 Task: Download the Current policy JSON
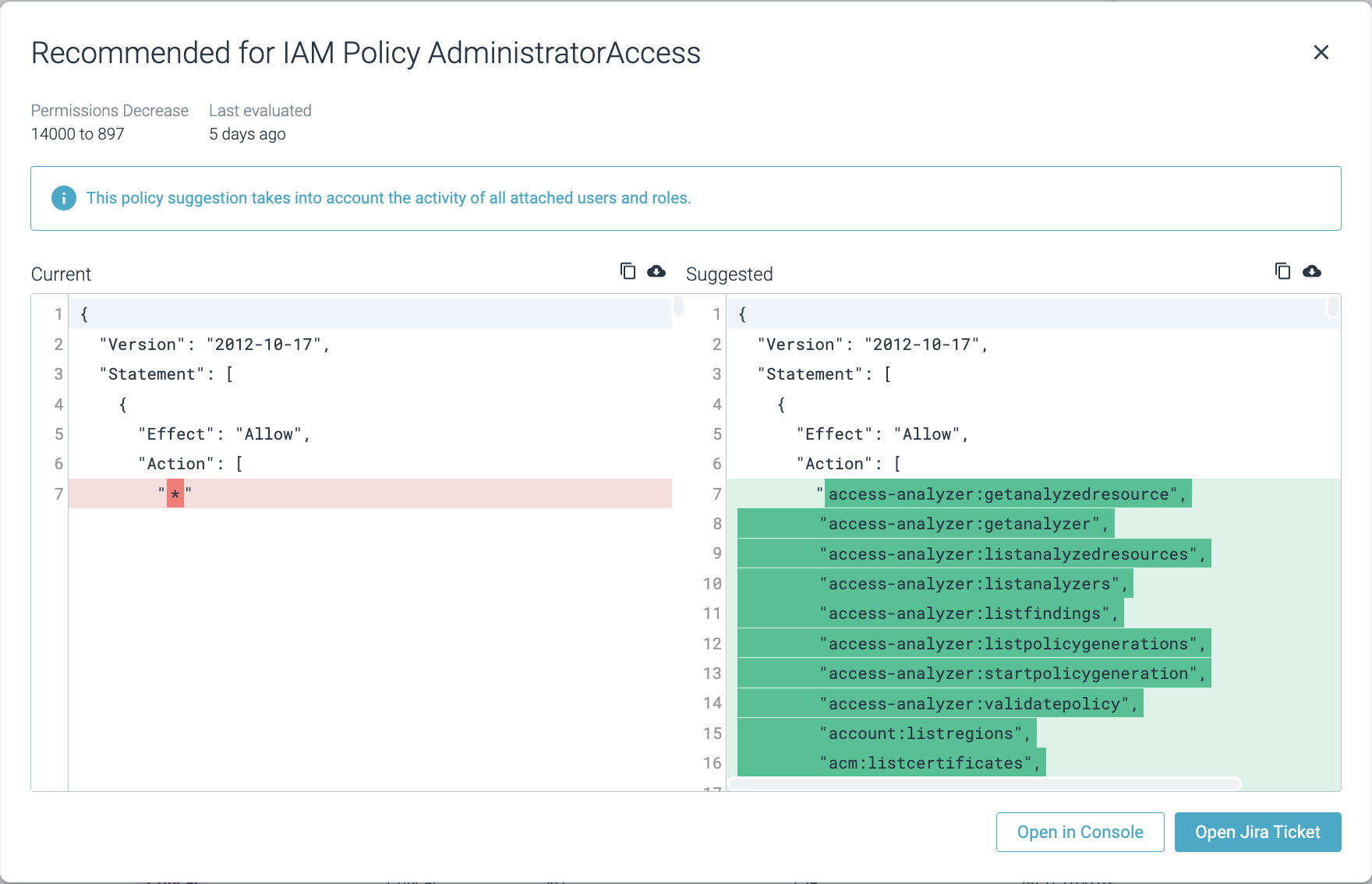pyautogui.click(x=656, y=271)
